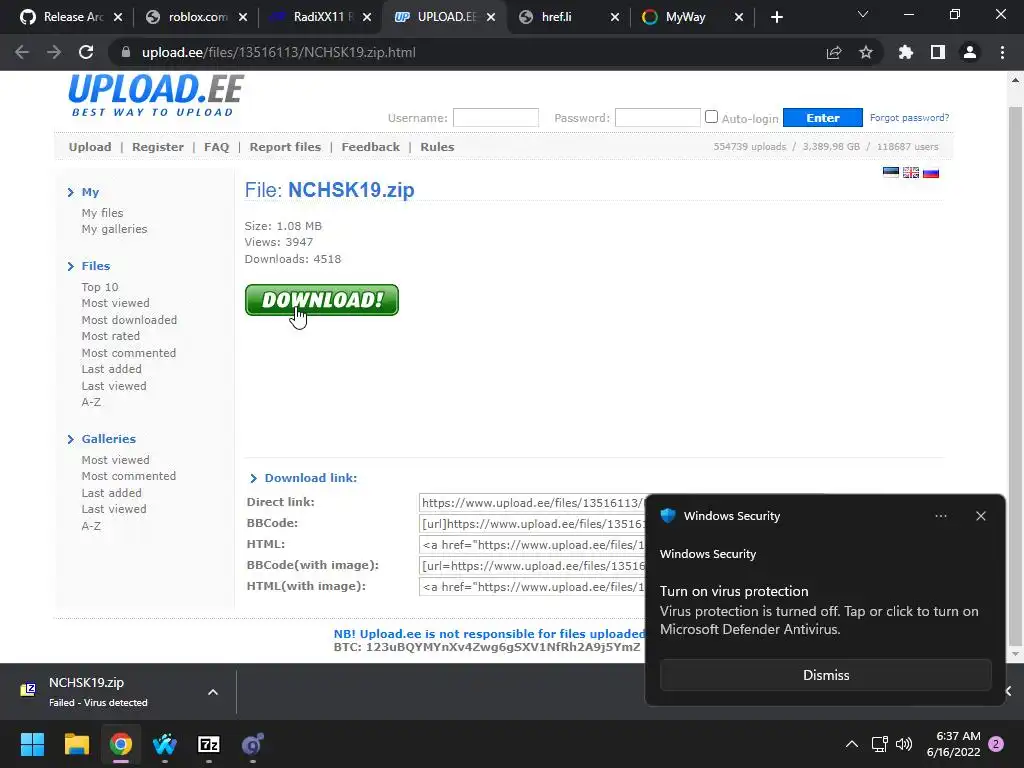Screen dimensions: 1024x768
Task: Close the Windows Security notification
Action: coord(981,516)
